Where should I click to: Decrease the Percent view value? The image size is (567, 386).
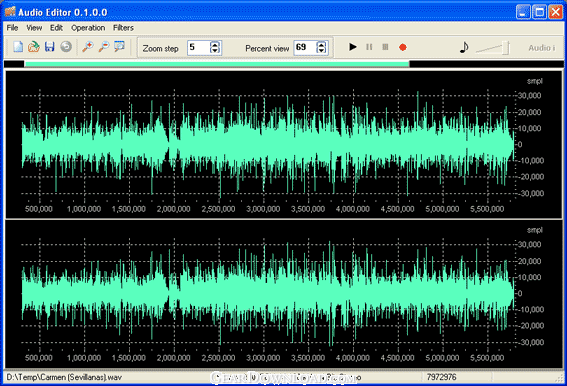coord(321,50)
